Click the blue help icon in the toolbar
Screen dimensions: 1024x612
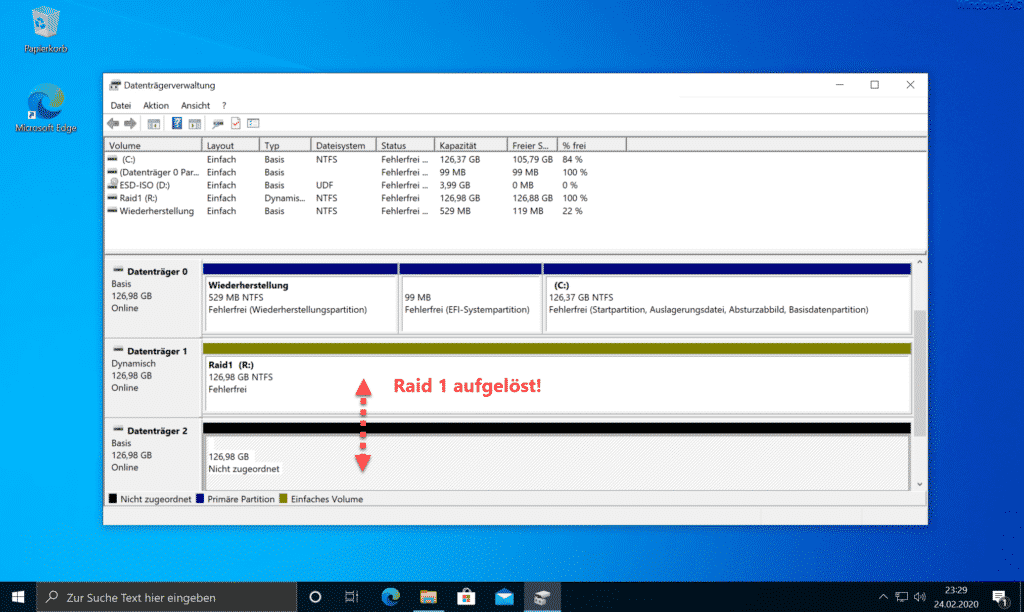coord(176,123)
